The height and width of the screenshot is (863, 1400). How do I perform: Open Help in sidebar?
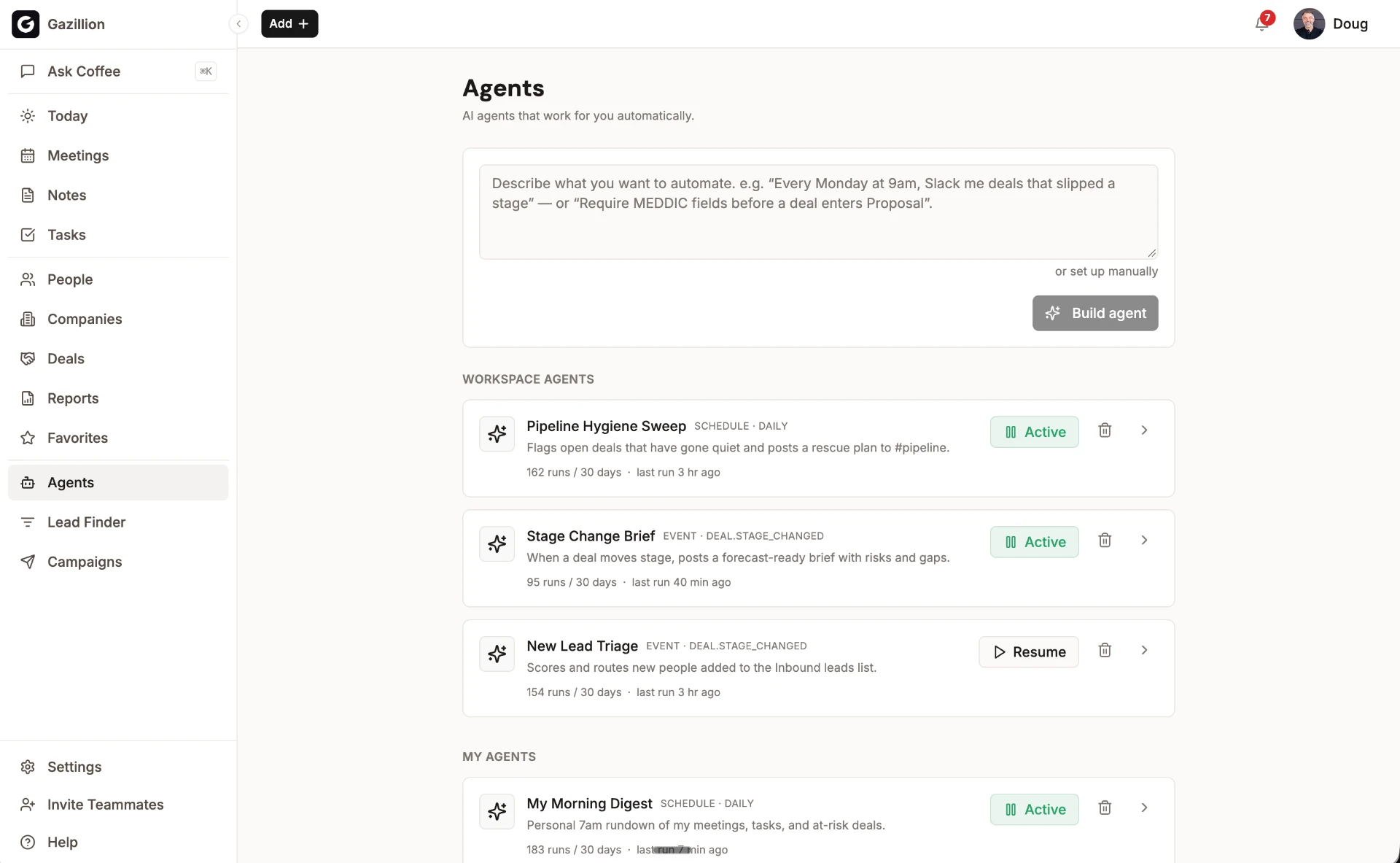[118, 843]
